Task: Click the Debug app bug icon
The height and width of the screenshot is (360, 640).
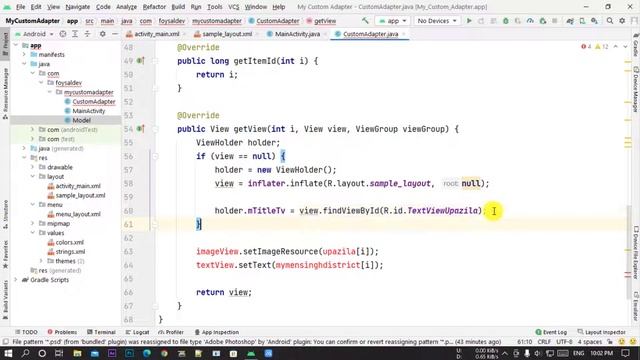Action: click(506, 20)
